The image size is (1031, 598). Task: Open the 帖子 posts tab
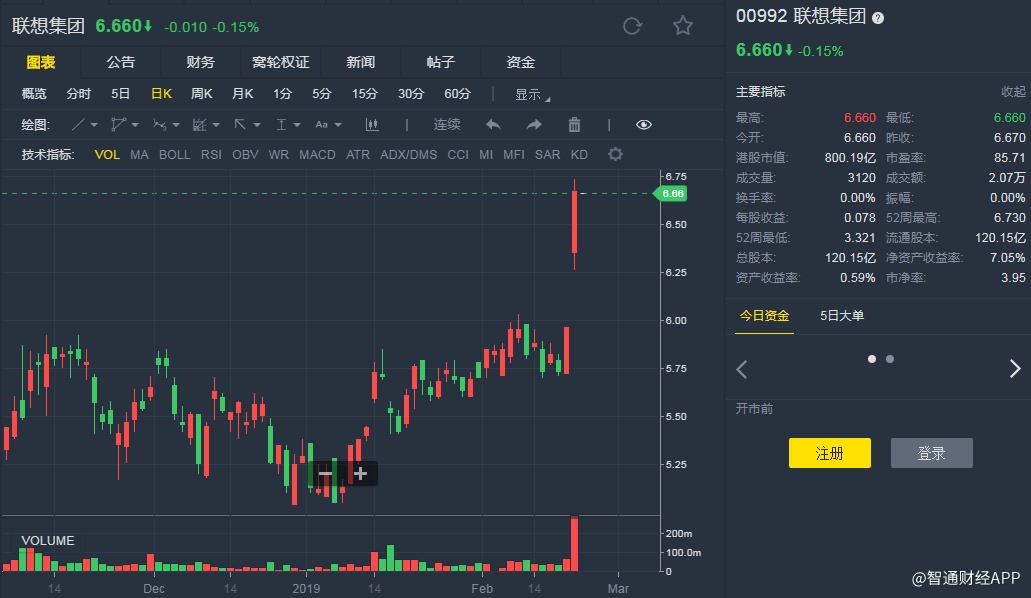pyautogui.click(x=441, y=62)
